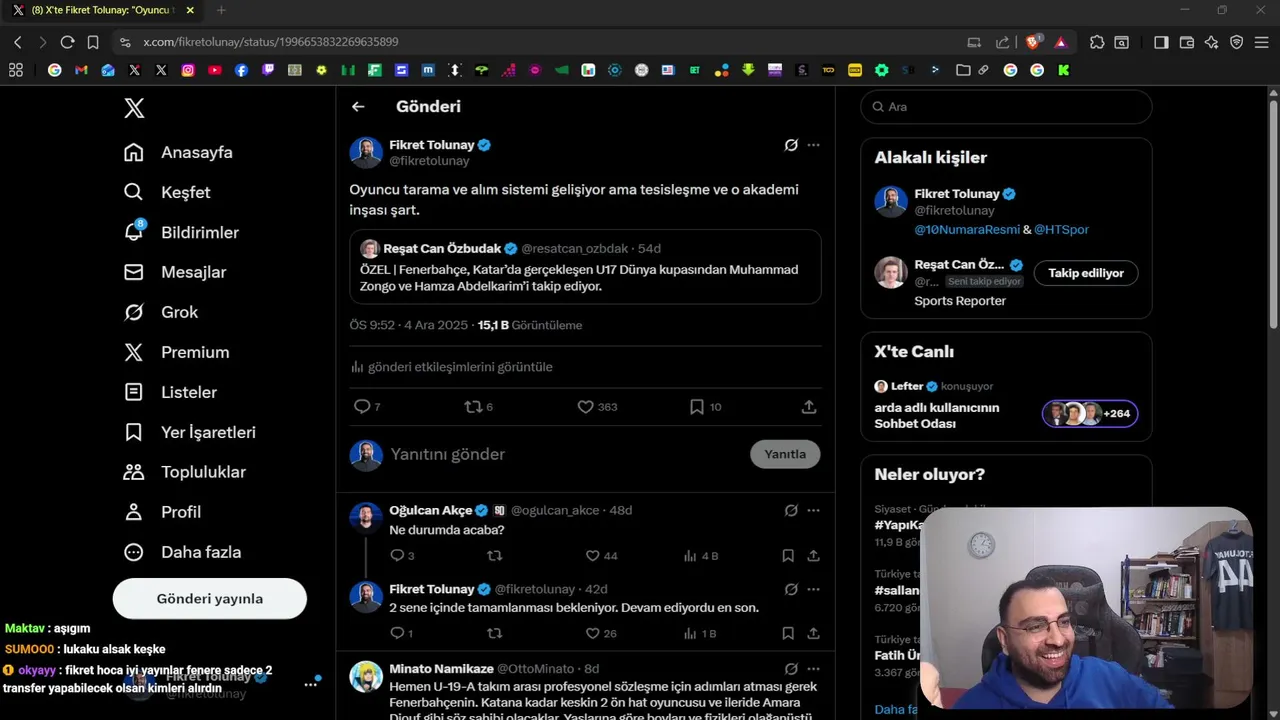Share Oğulcan Akçe's reply
Image resolution: width=1280 pixels, height=720 pixels.
click(813, 556)
